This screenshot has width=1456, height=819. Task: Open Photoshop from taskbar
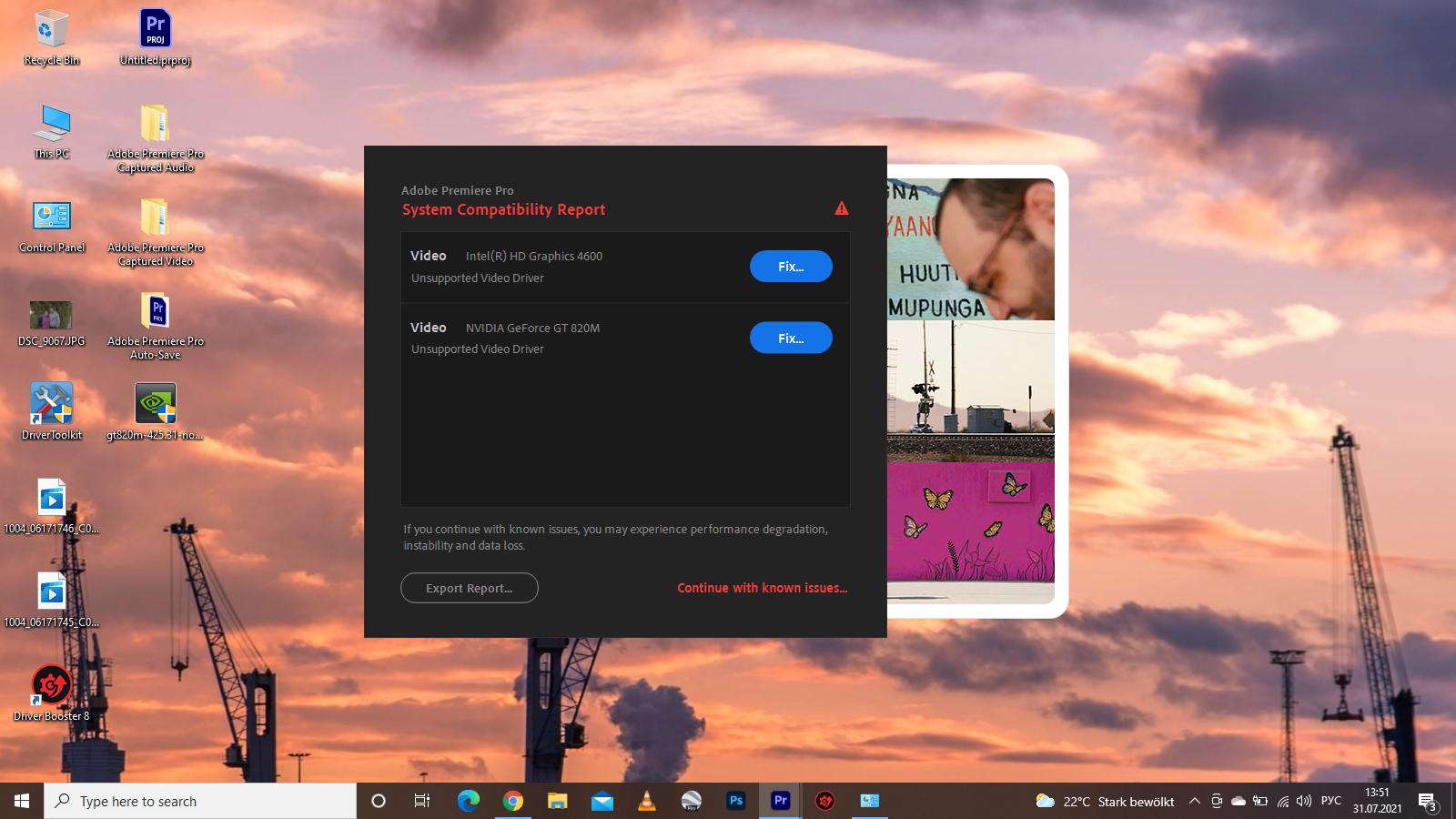point(736,801)
